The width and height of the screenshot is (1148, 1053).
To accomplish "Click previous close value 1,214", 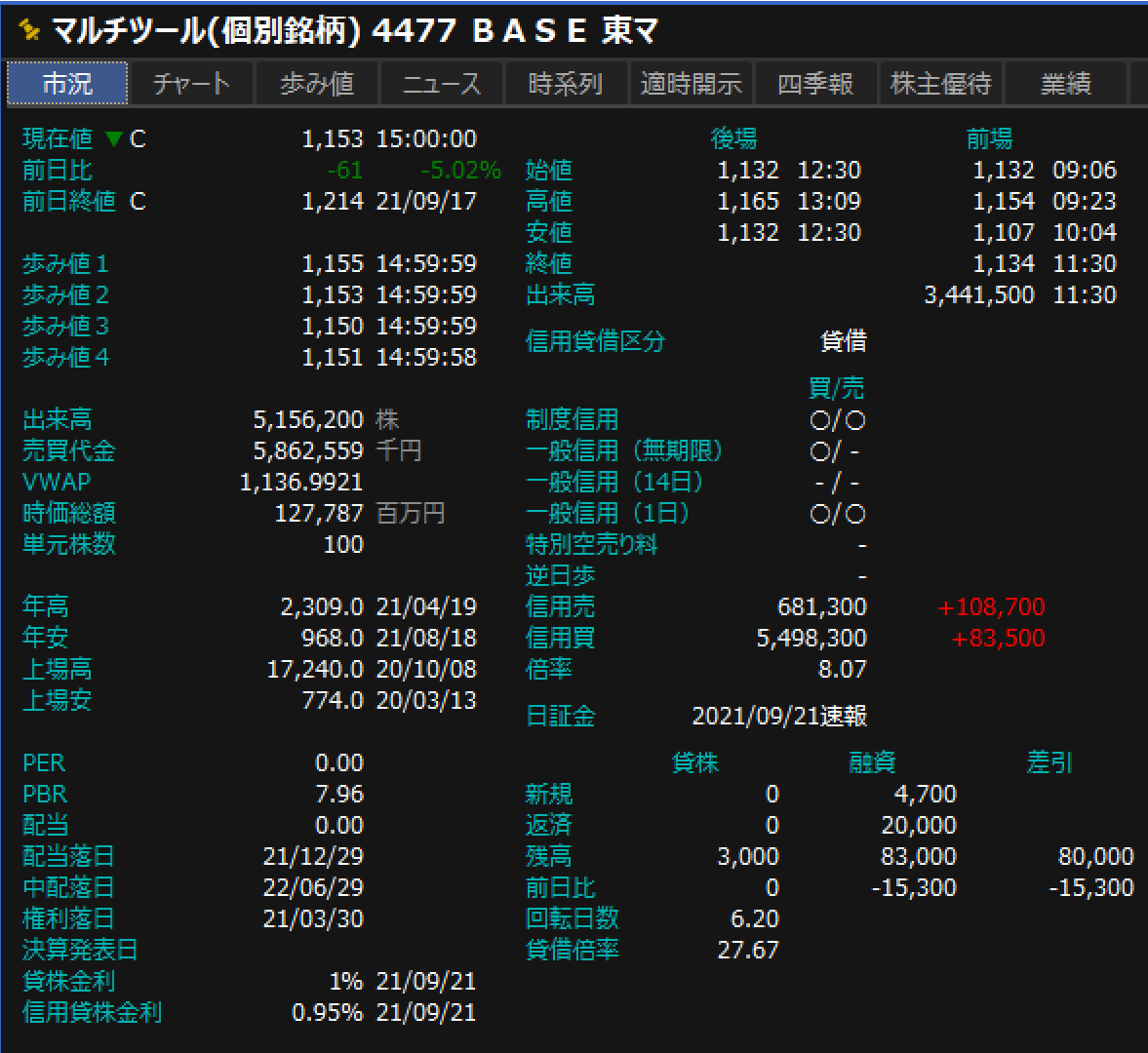I will pyautogui.click(x=333, y=201).
